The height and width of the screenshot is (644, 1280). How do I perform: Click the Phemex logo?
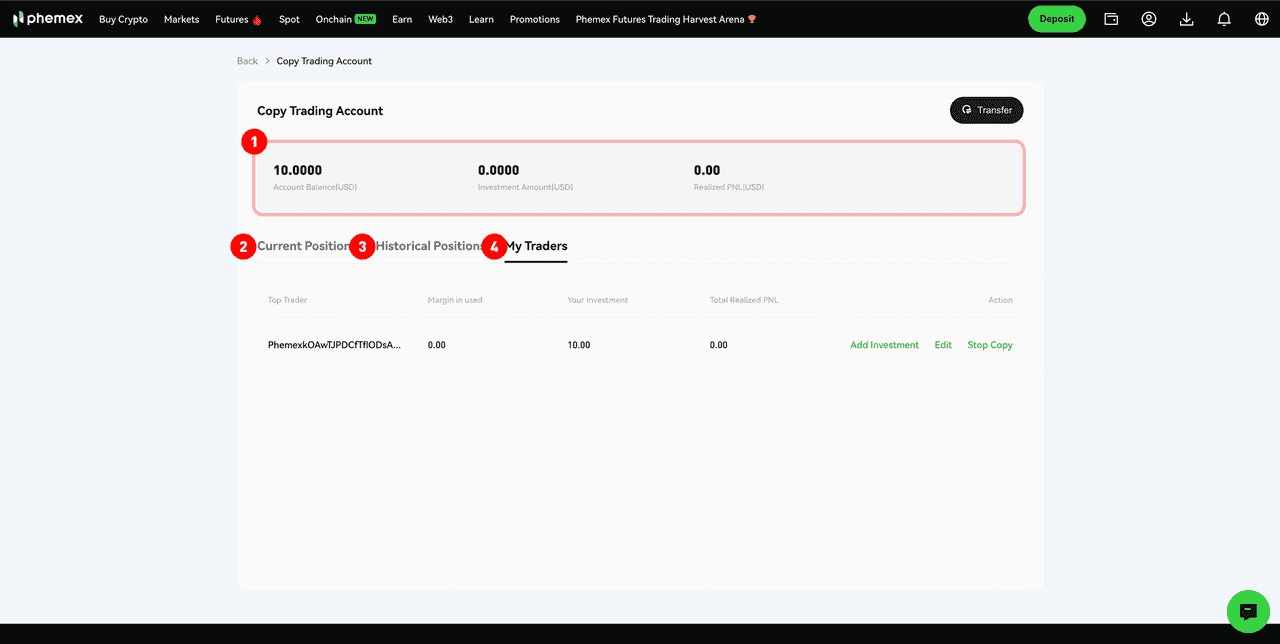[48, 19]
